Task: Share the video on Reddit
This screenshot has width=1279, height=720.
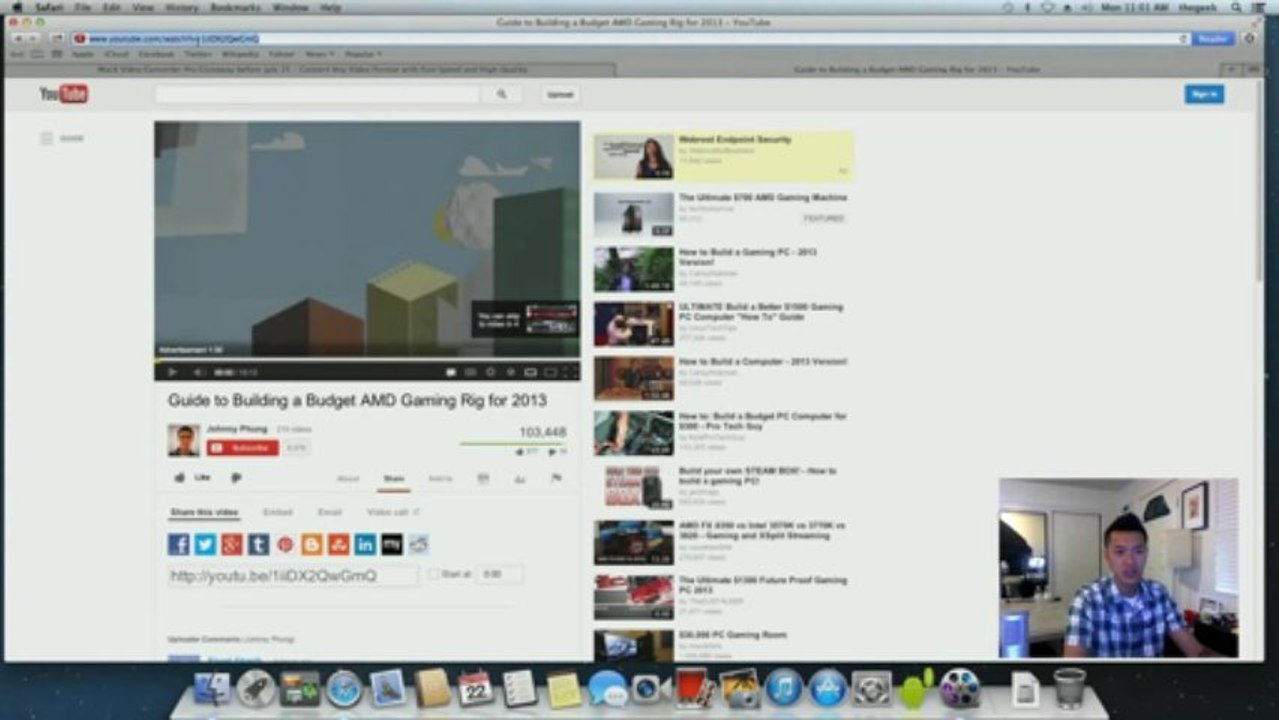Action: (x=419, y=544)
